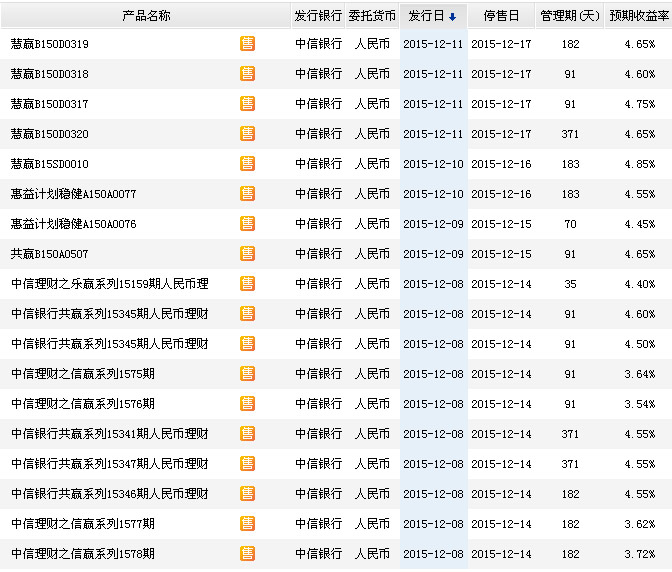
Task: Open product 慧赢B150D0320
Action: (50, 134)
